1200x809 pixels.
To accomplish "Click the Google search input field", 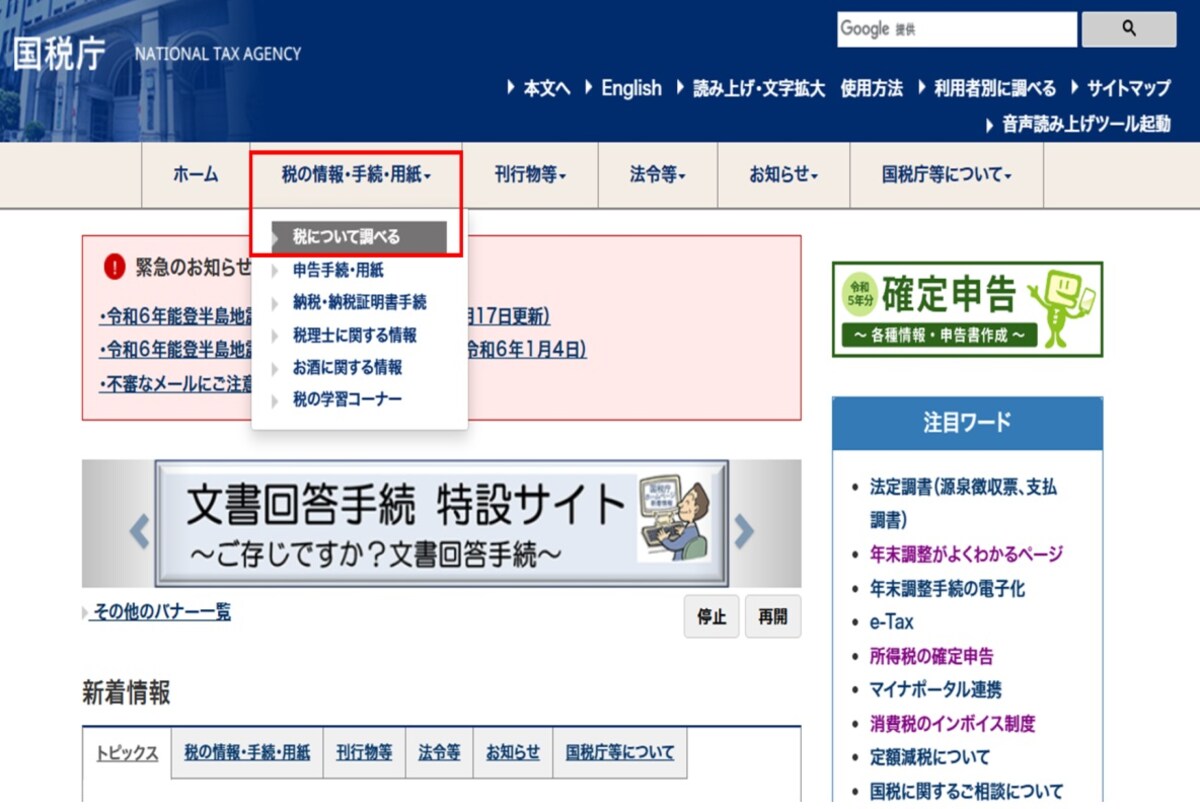I will pyautogui.click(x=957, y=29).
